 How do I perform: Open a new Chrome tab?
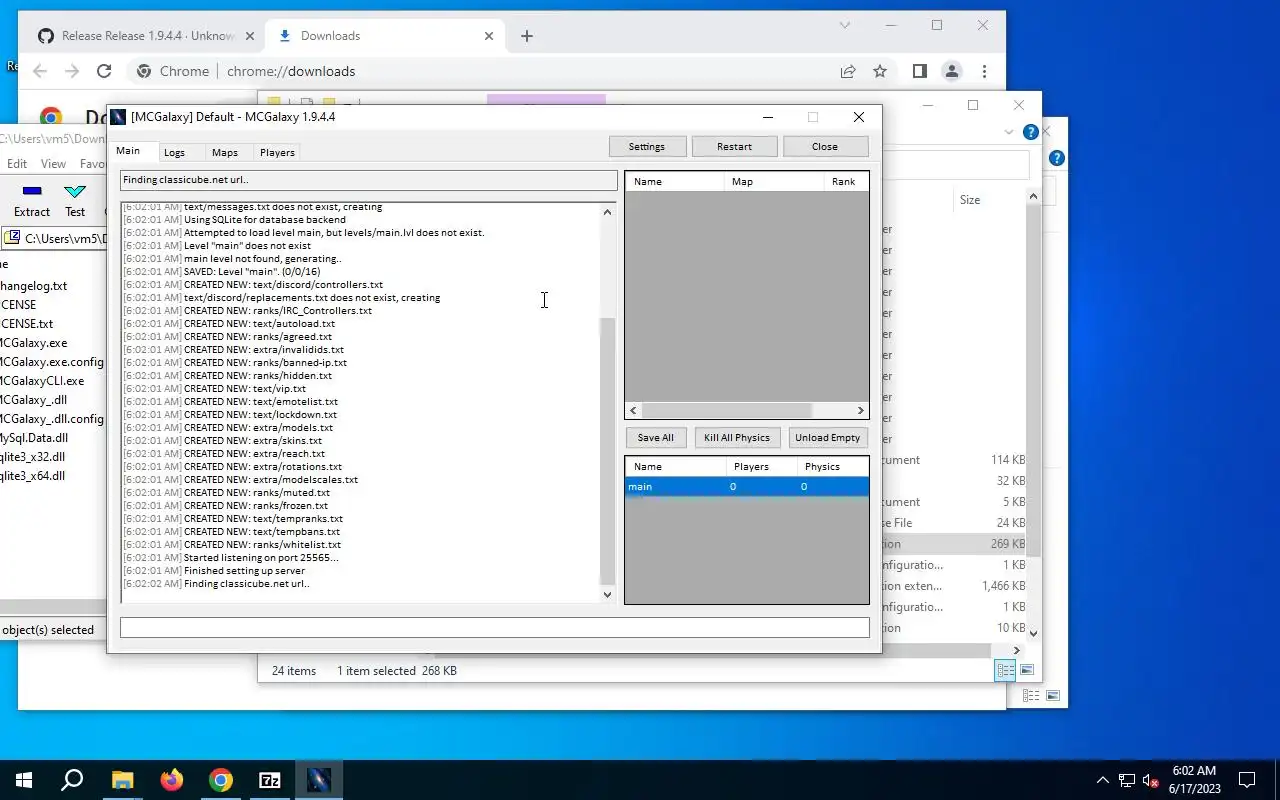pos(527,36)
